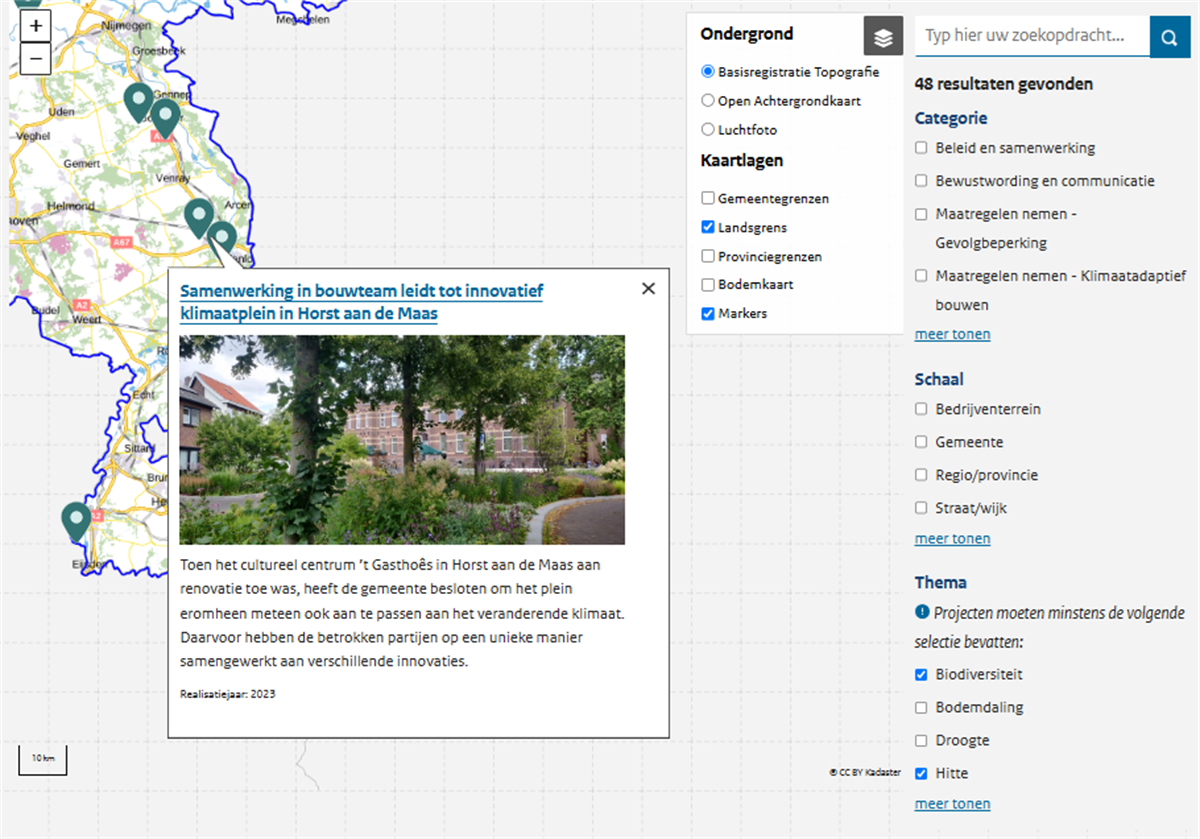1200x839 pixels.
Task: Click the map marker near Gennep
Action: [x=165, y=117]
